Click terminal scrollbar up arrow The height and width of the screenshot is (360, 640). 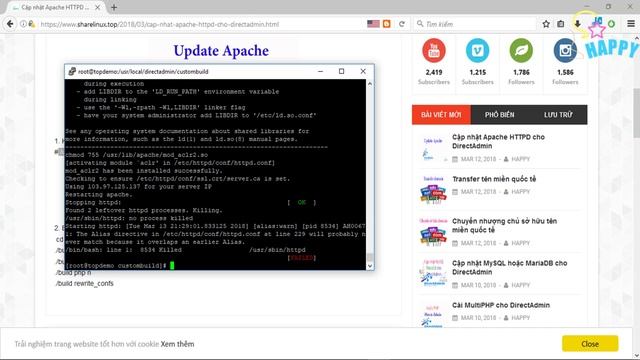370,84
